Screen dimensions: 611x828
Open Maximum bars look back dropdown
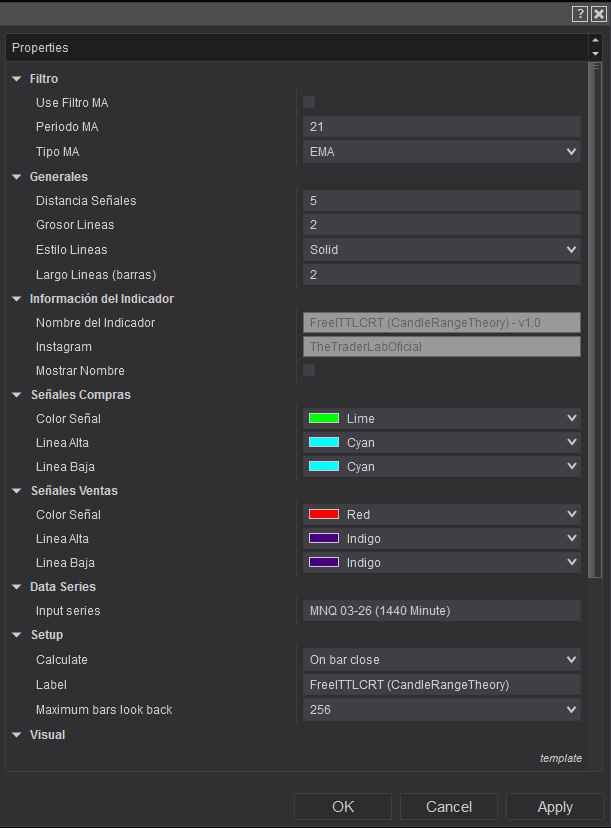point(441,710)
